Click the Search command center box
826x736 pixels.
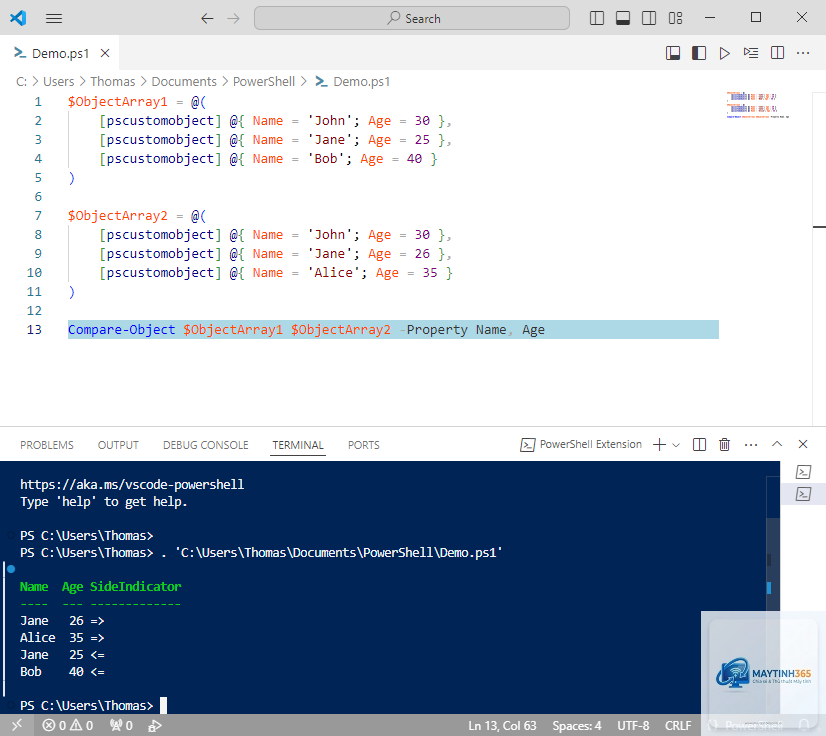pos(411,18)
